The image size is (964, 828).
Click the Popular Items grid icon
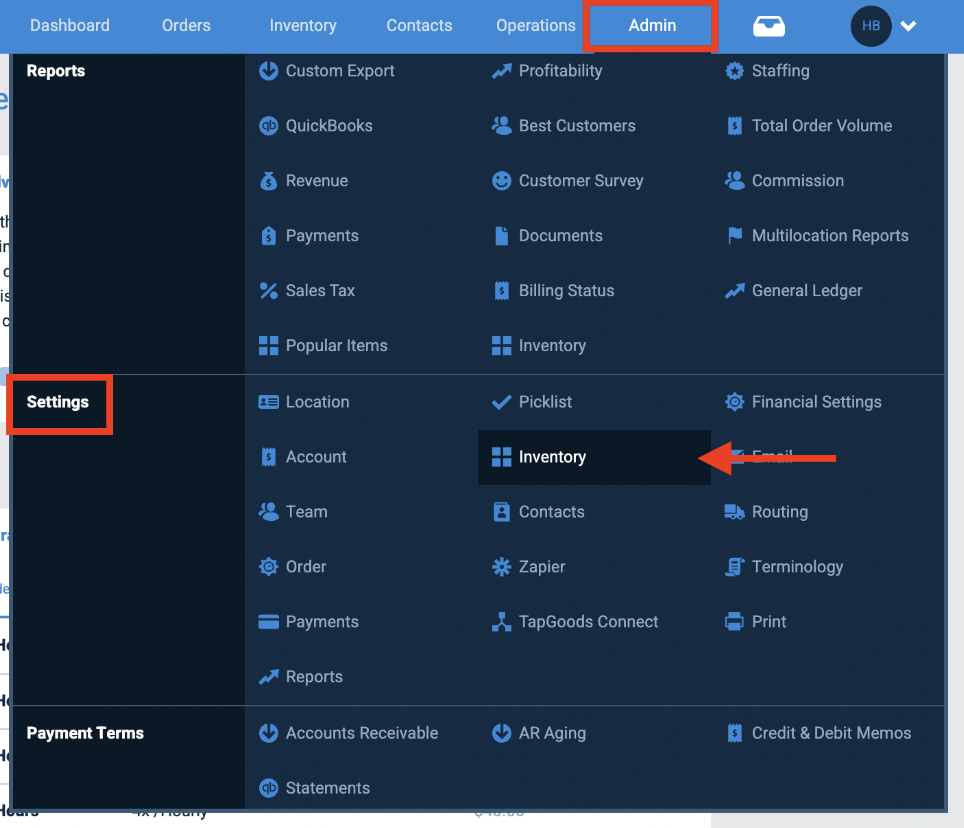268,345
